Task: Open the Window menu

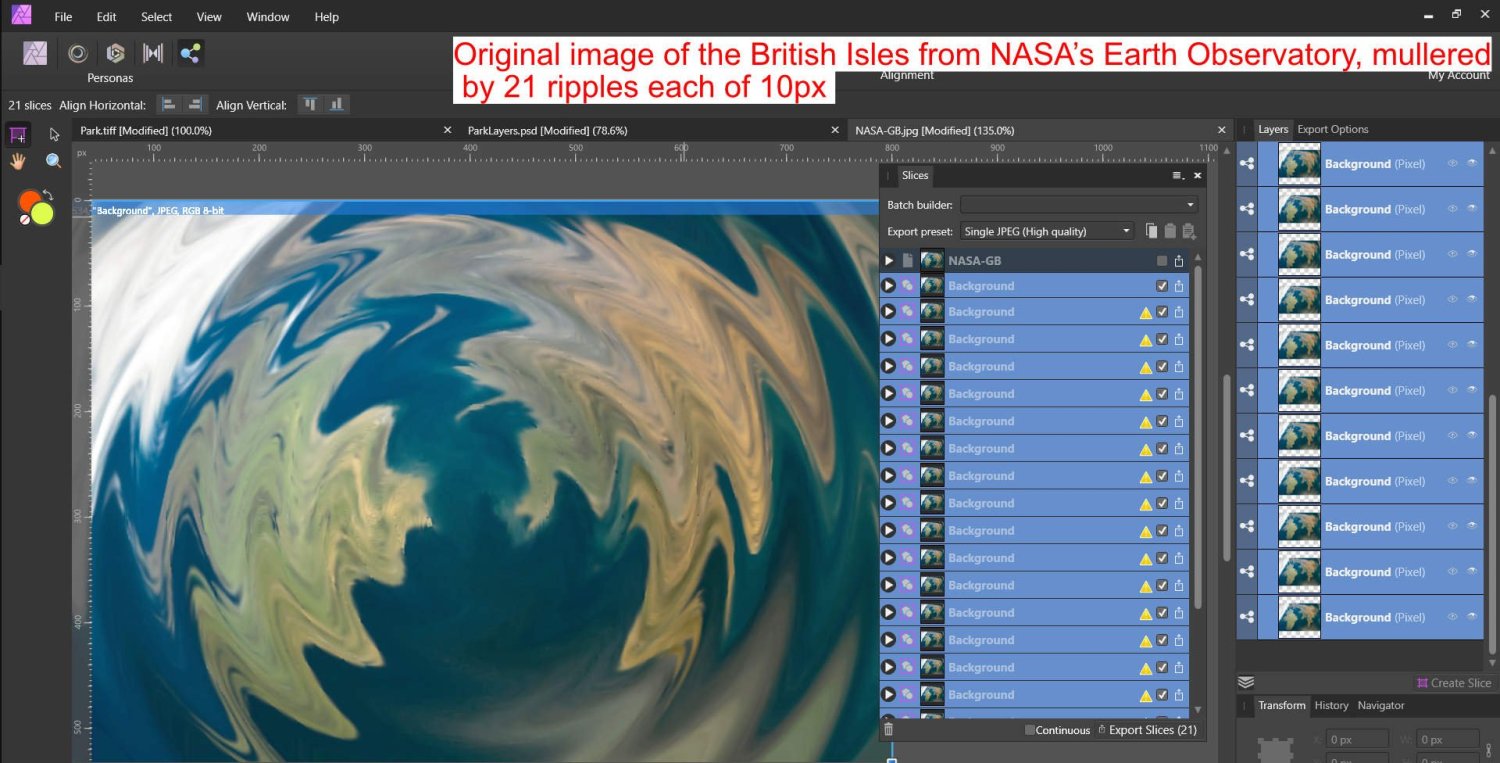Action: pos(267,16)
